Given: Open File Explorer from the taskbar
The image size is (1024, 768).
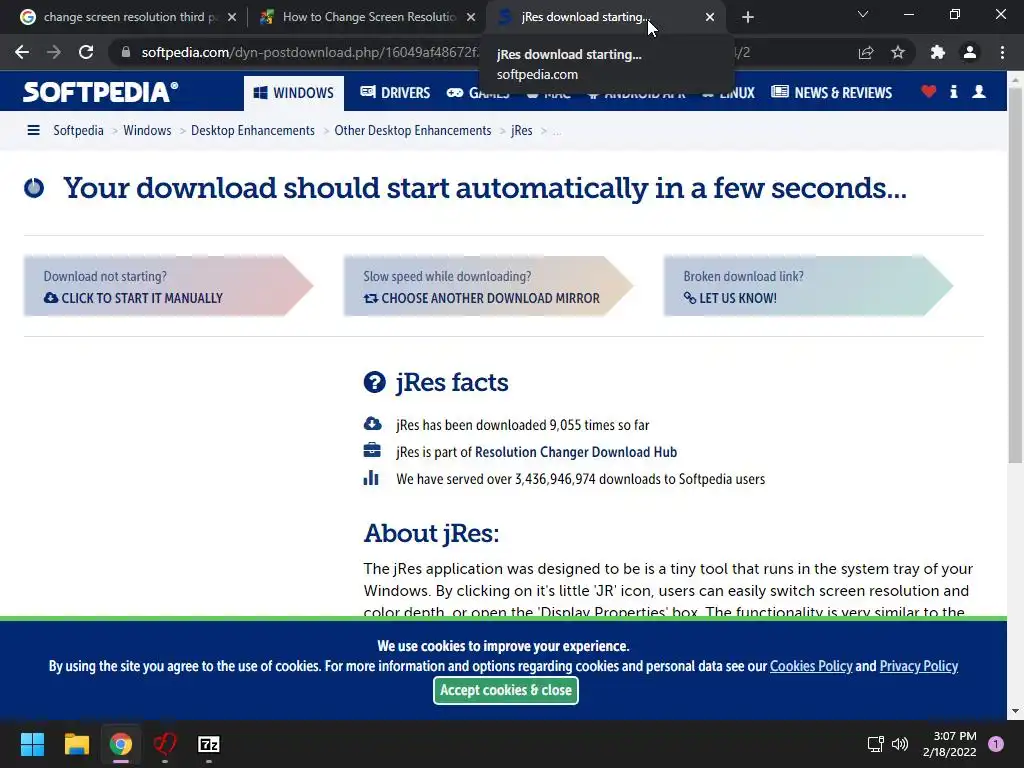Looking at the screenshot, I should [76, 744].
